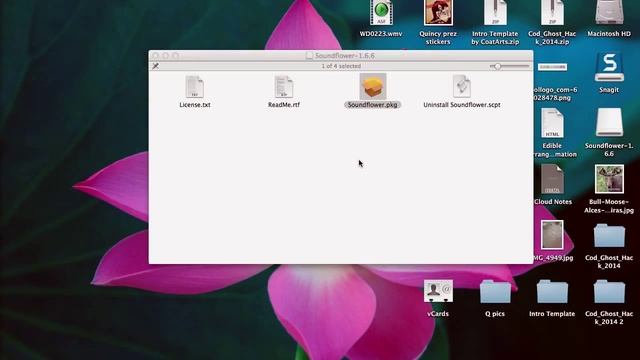Select the Q pics folder
Image resolution: width=640 pixels, height=360 pixels.
495,291
